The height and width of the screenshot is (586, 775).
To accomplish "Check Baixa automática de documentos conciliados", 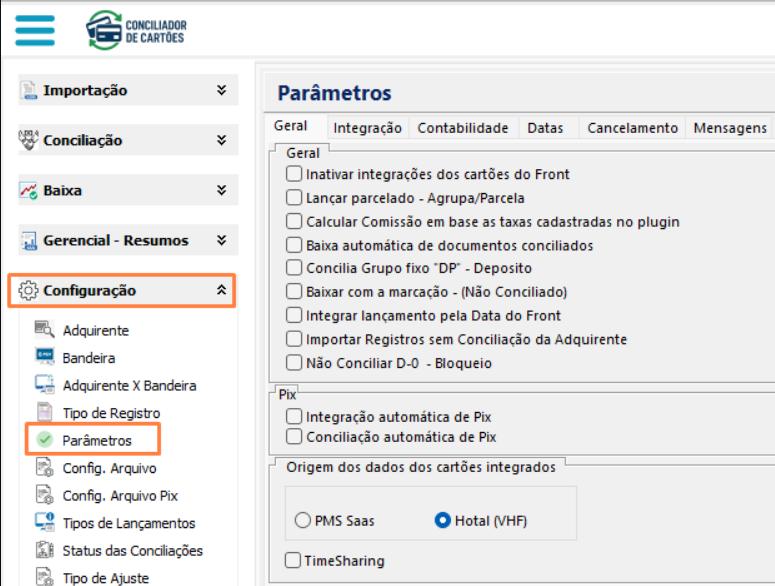I will pos(294,245).
